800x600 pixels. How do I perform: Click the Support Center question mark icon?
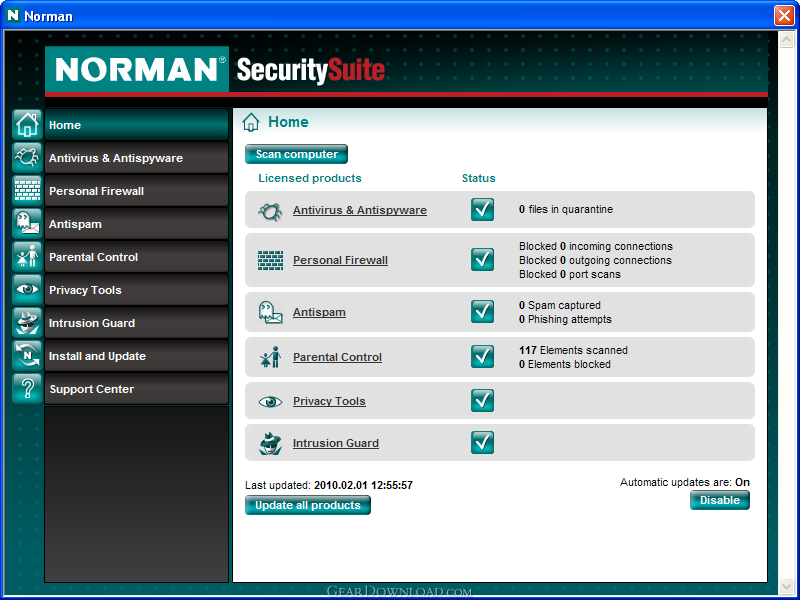point(27,389)
